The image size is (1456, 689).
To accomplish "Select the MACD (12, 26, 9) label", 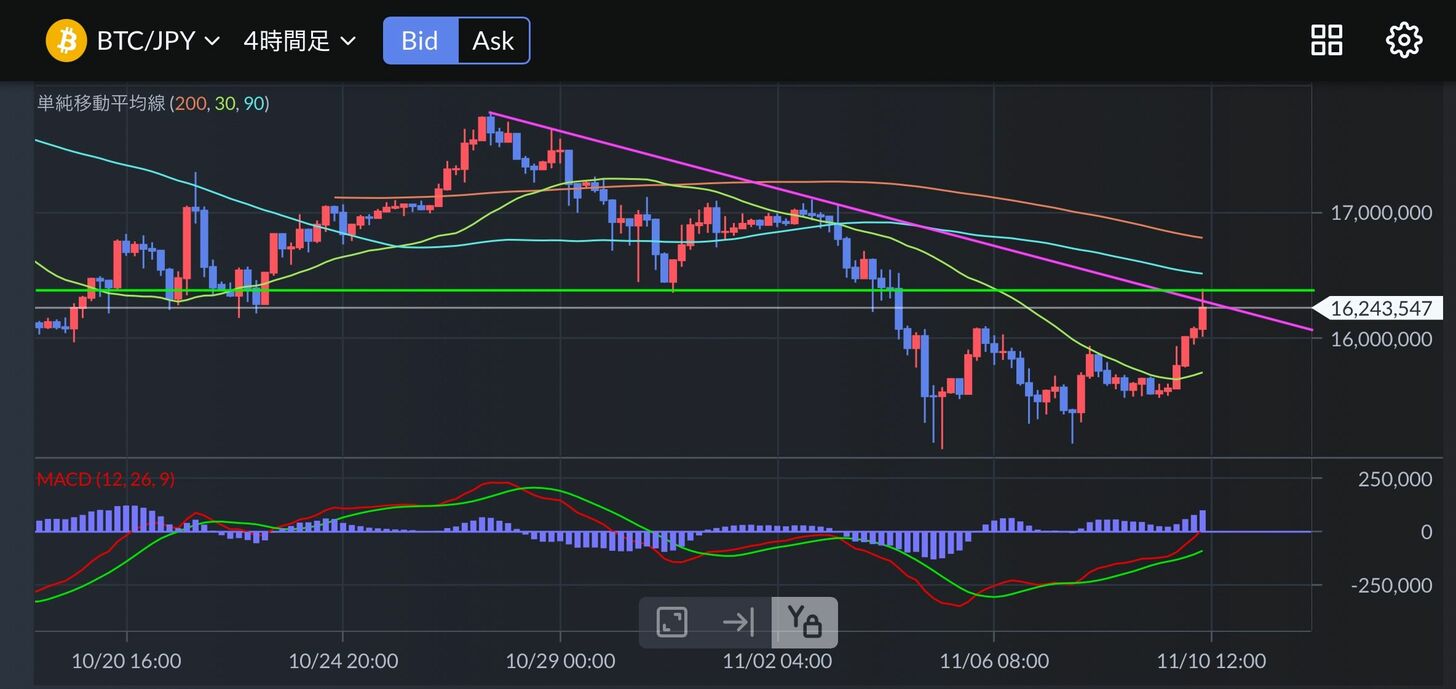I will pyautogui.click(x=105, y=480).
